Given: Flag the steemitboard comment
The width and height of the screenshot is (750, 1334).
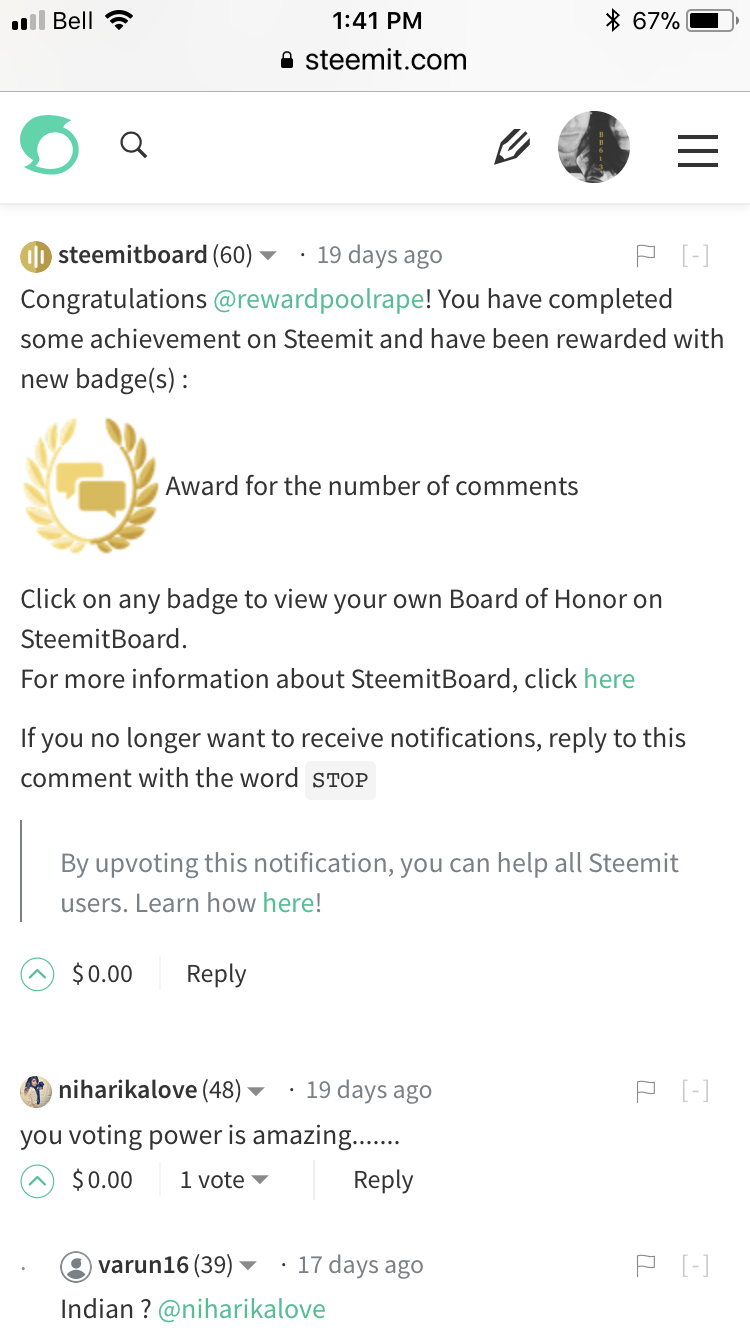Looking at the screenshot, I should click(x=646, y=256).
